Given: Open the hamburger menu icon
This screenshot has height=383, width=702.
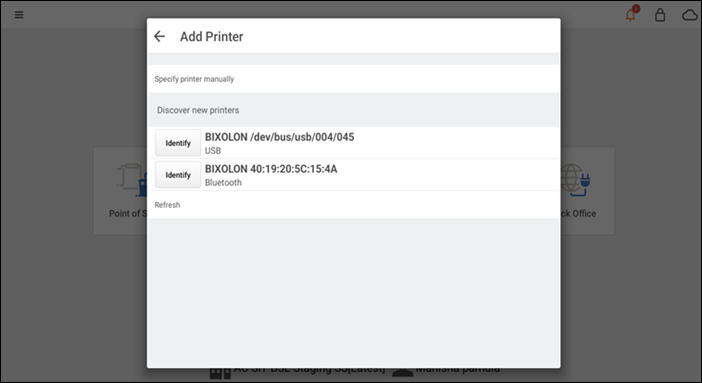Looking at the screenshot, I should pos(19,15).
